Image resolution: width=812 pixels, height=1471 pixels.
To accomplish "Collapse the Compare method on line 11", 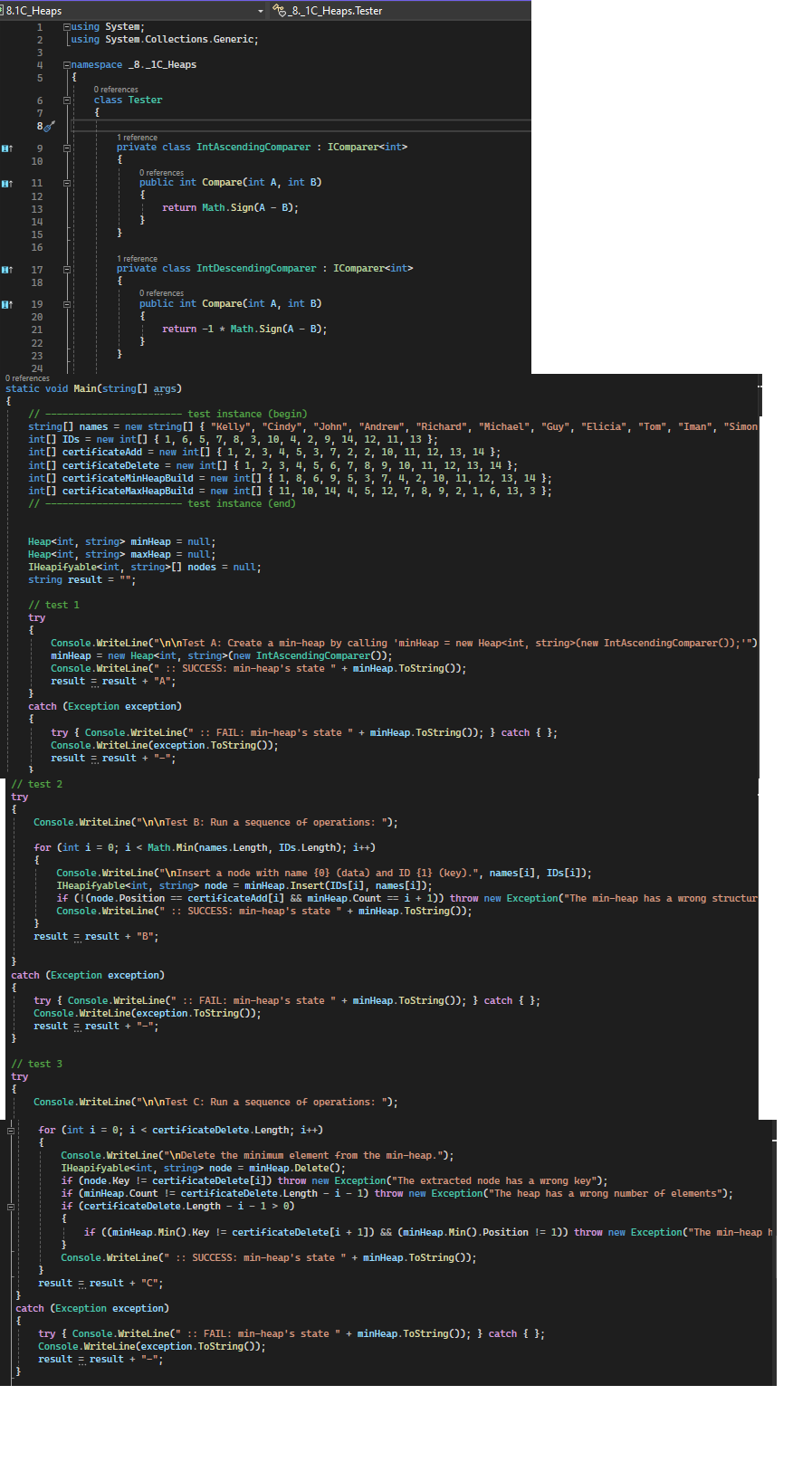I will point(66,183).
